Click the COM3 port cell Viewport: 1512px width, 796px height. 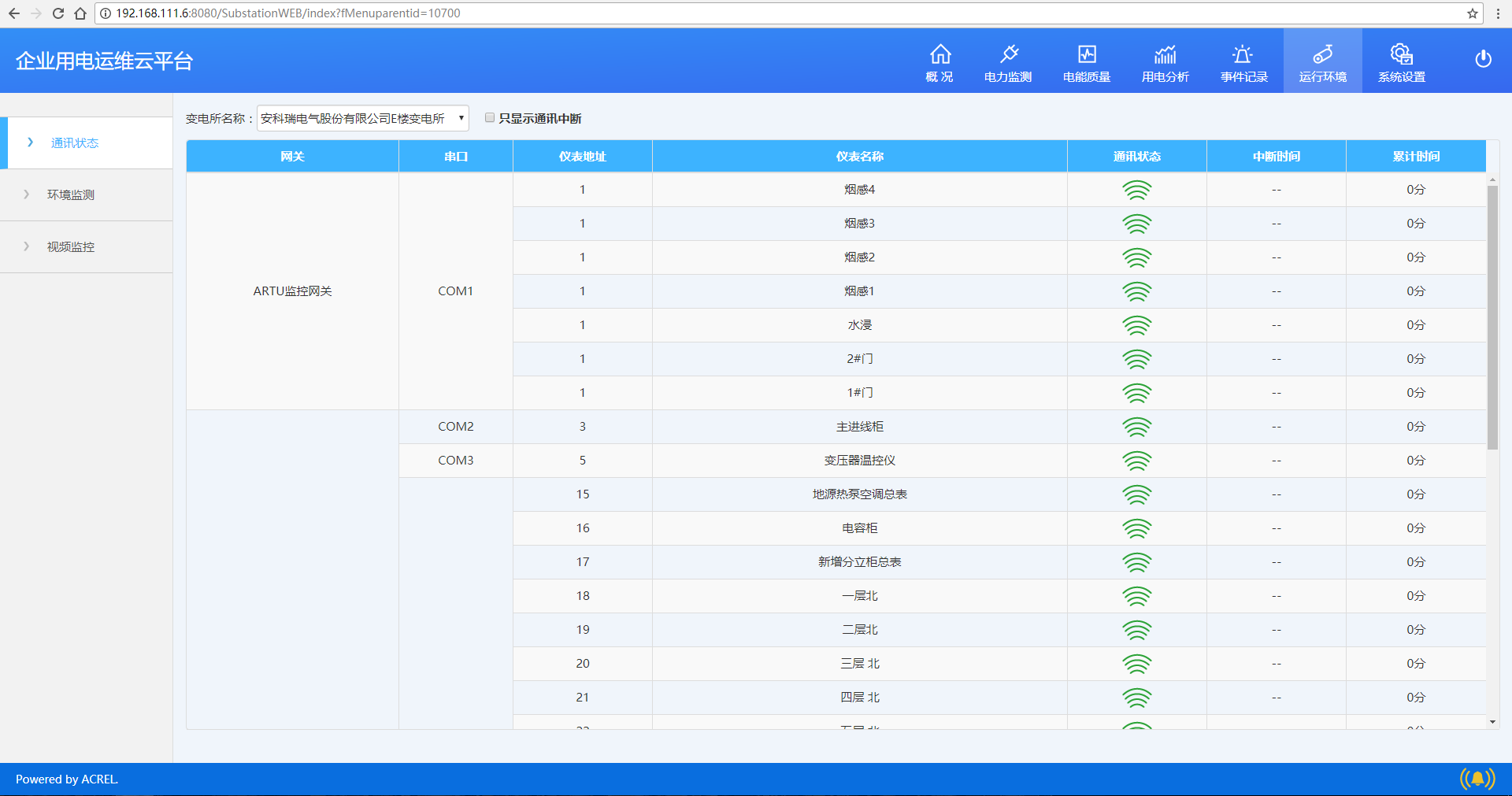pos(456,461)
